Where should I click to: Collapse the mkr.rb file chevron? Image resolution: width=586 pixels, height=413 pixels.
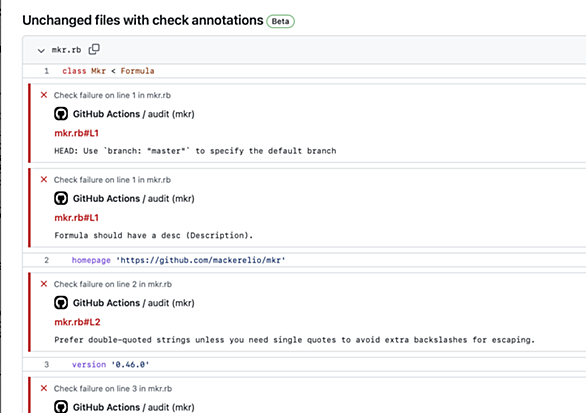point(41,50)
